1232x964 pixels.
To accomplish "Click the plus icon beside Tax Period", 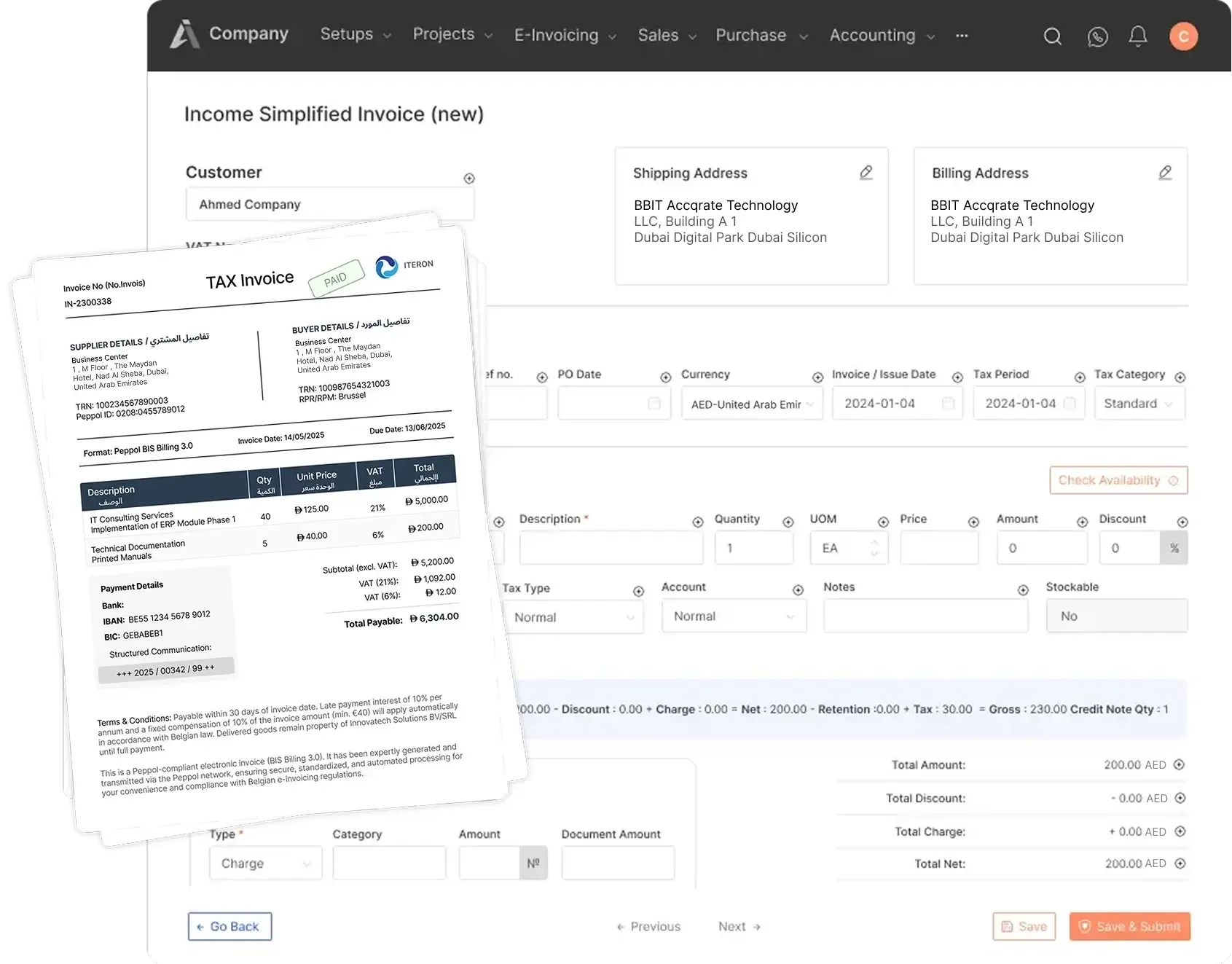I will [x=1080, y=377].
